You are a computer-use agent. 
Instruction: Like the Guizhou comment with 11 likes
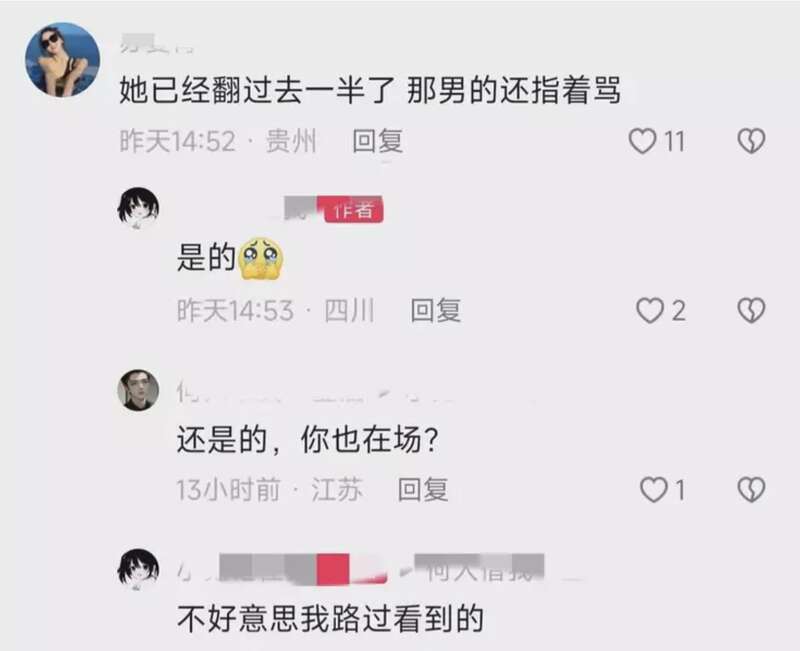coord(642,141)
